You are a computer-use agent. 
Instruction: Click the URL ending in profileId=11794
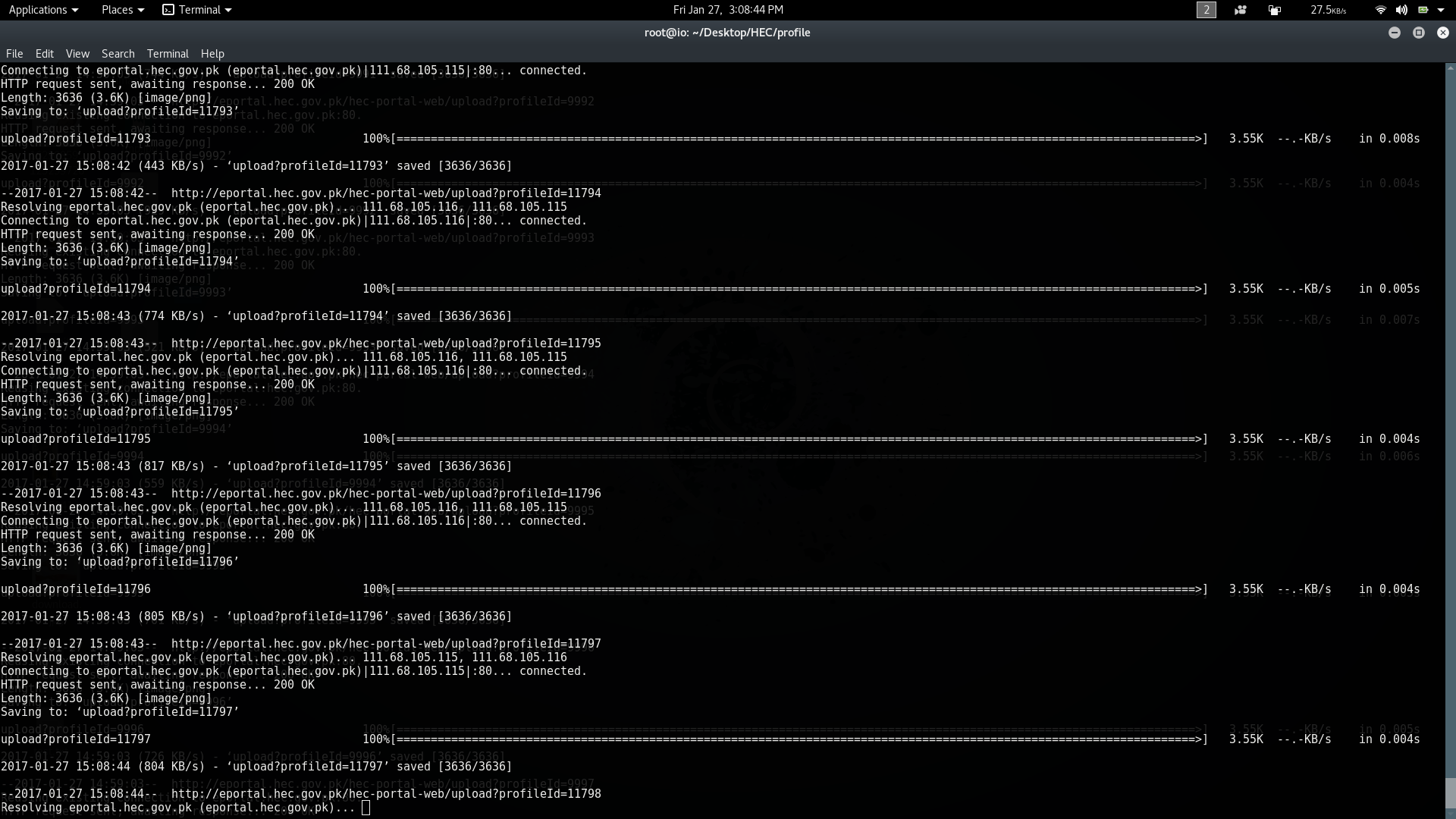[x=386, y=193]
